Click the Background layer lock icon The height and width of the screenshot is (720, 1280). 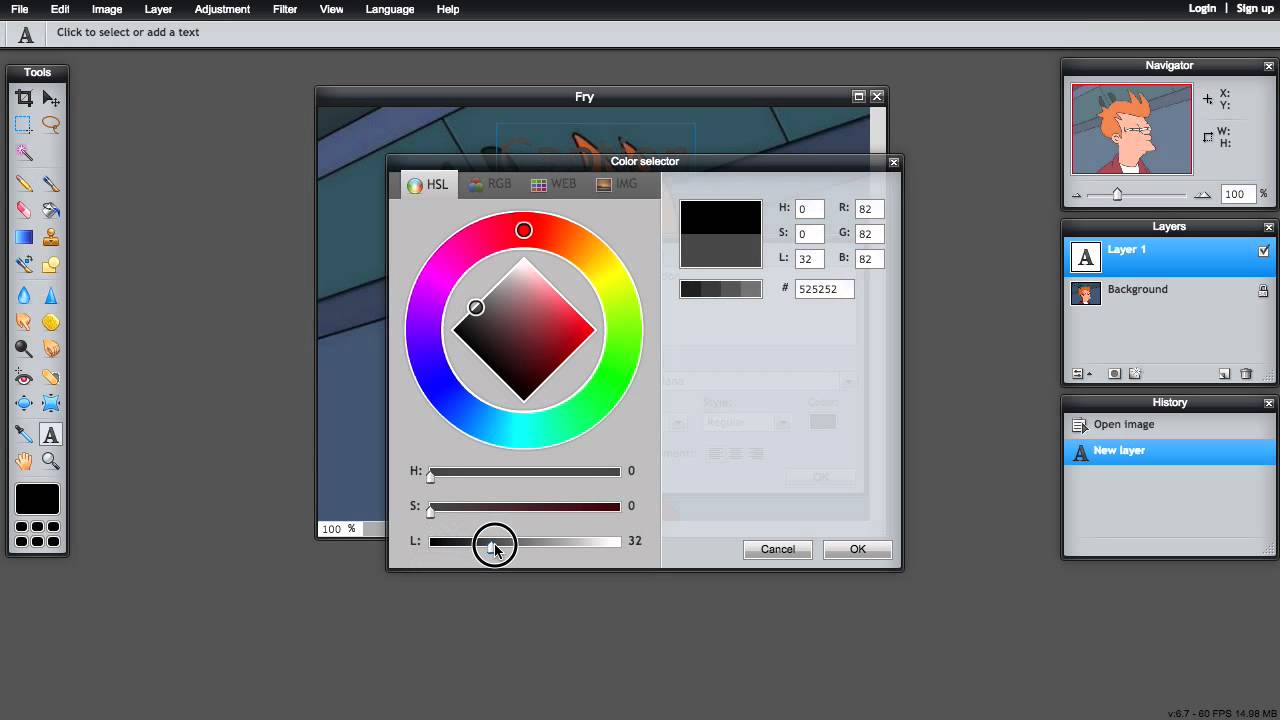[x=1264, y=291]
